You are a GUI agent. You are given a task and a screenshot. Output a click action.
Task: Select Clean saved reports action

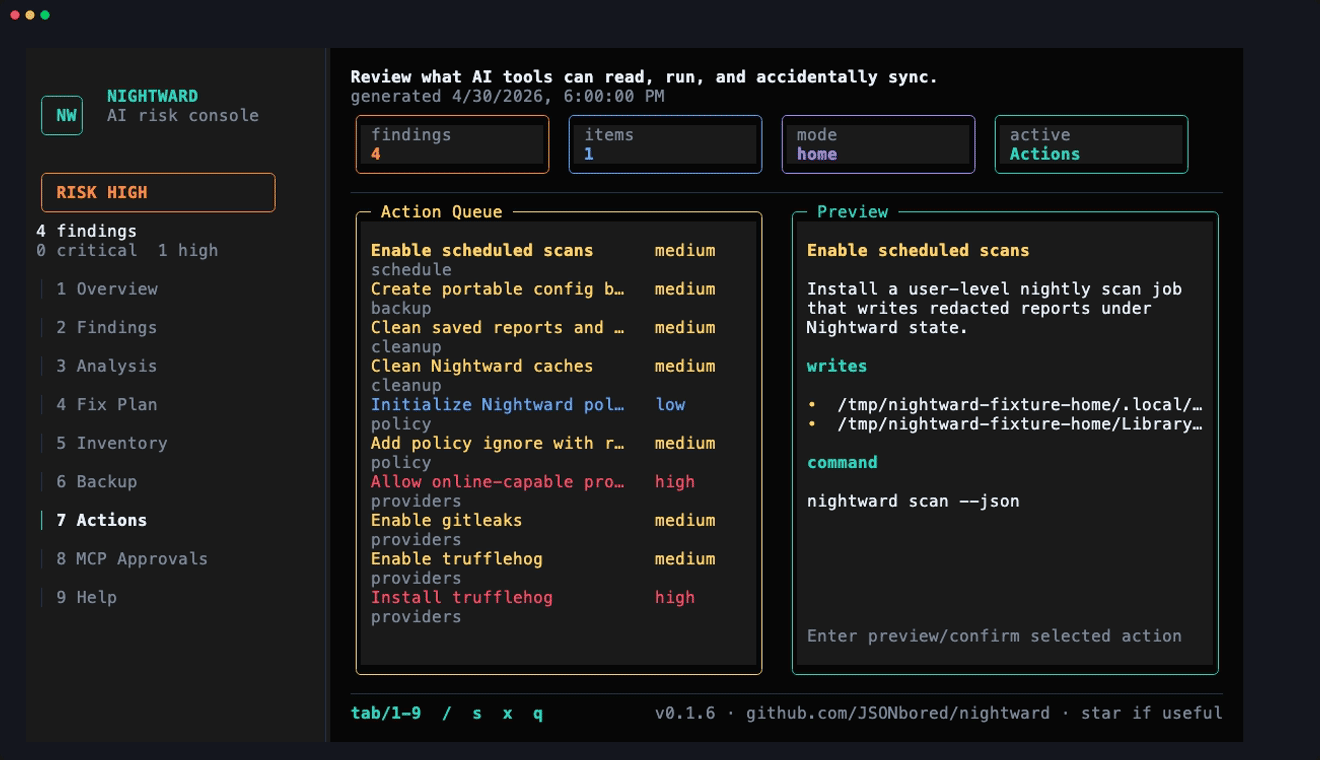[x=498, y=328]
